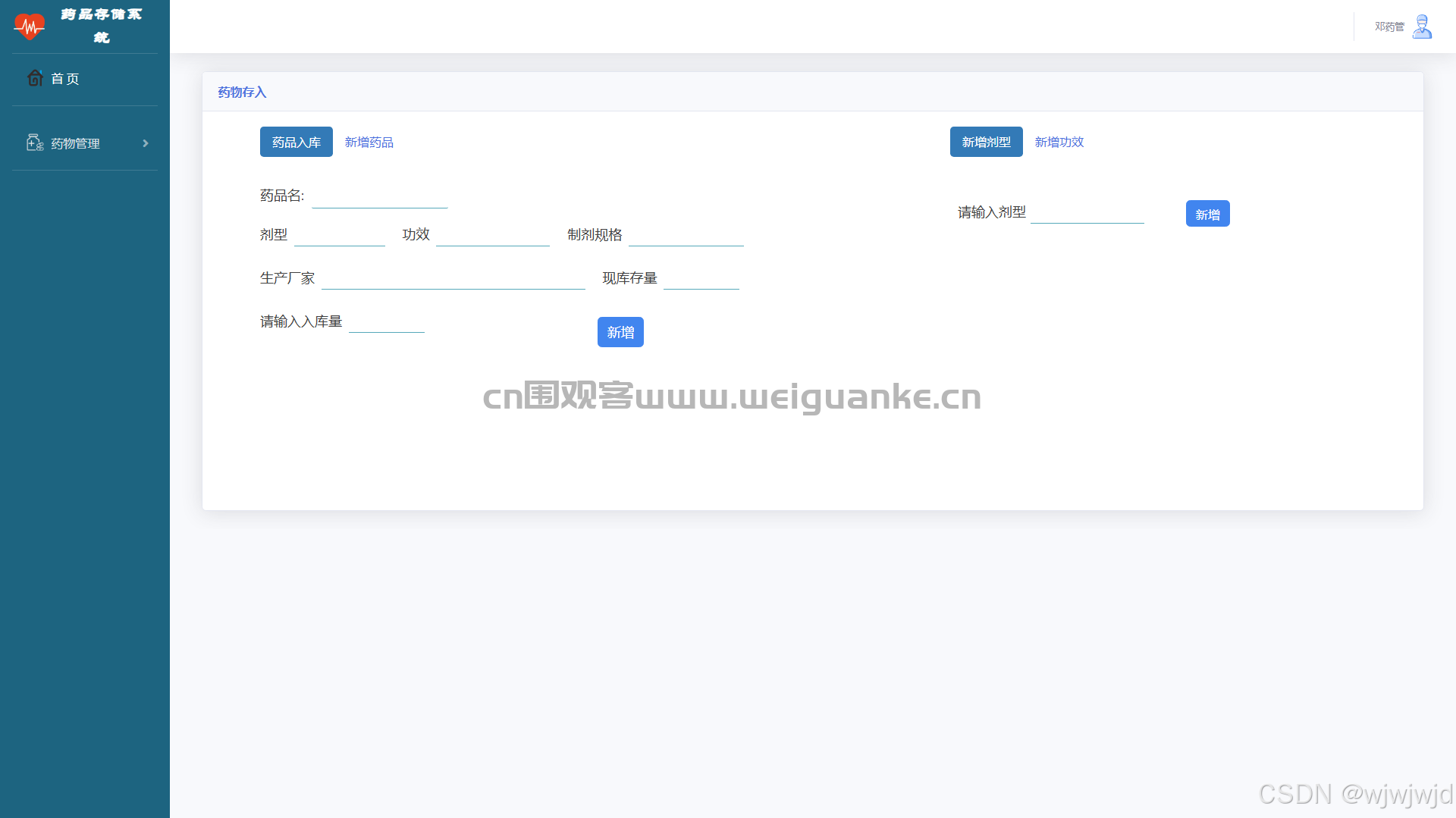
Task: Click 新增 button under stock-in form
Action: click(x=620, y=332)
